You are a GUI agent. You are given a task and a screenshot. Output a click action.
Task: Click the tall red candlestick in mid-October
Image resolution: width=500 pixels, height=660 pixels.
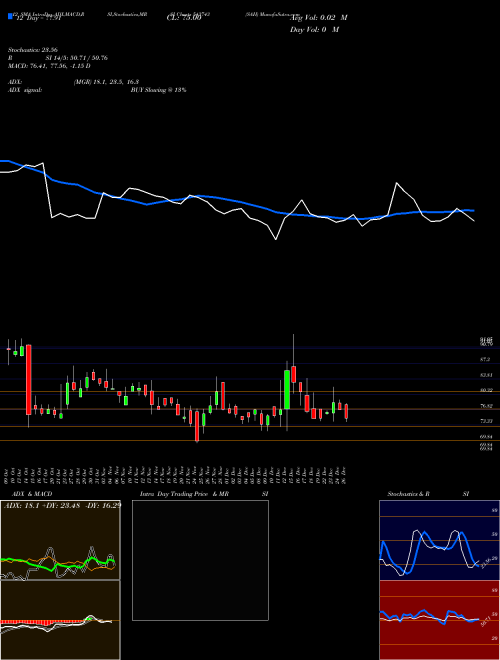pyautogui.click(x=29, y=379)
